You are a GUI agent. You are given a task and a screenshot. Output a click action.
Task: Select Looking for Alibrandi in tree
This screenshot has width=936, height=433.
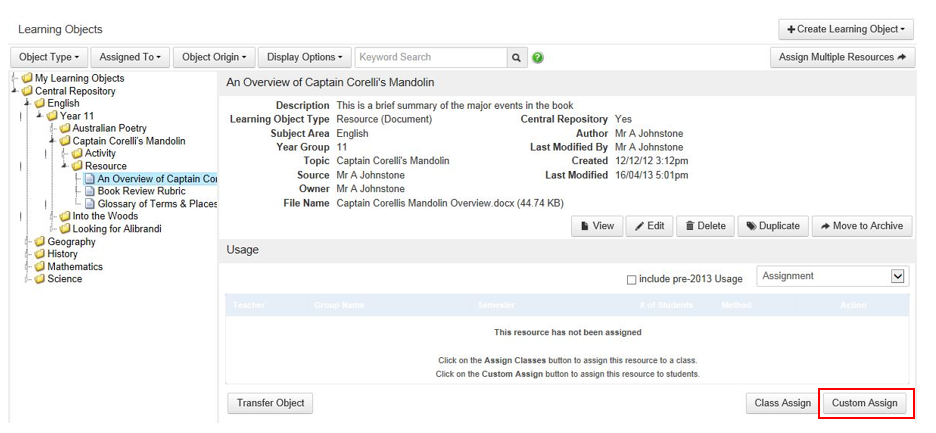(116, 229)
